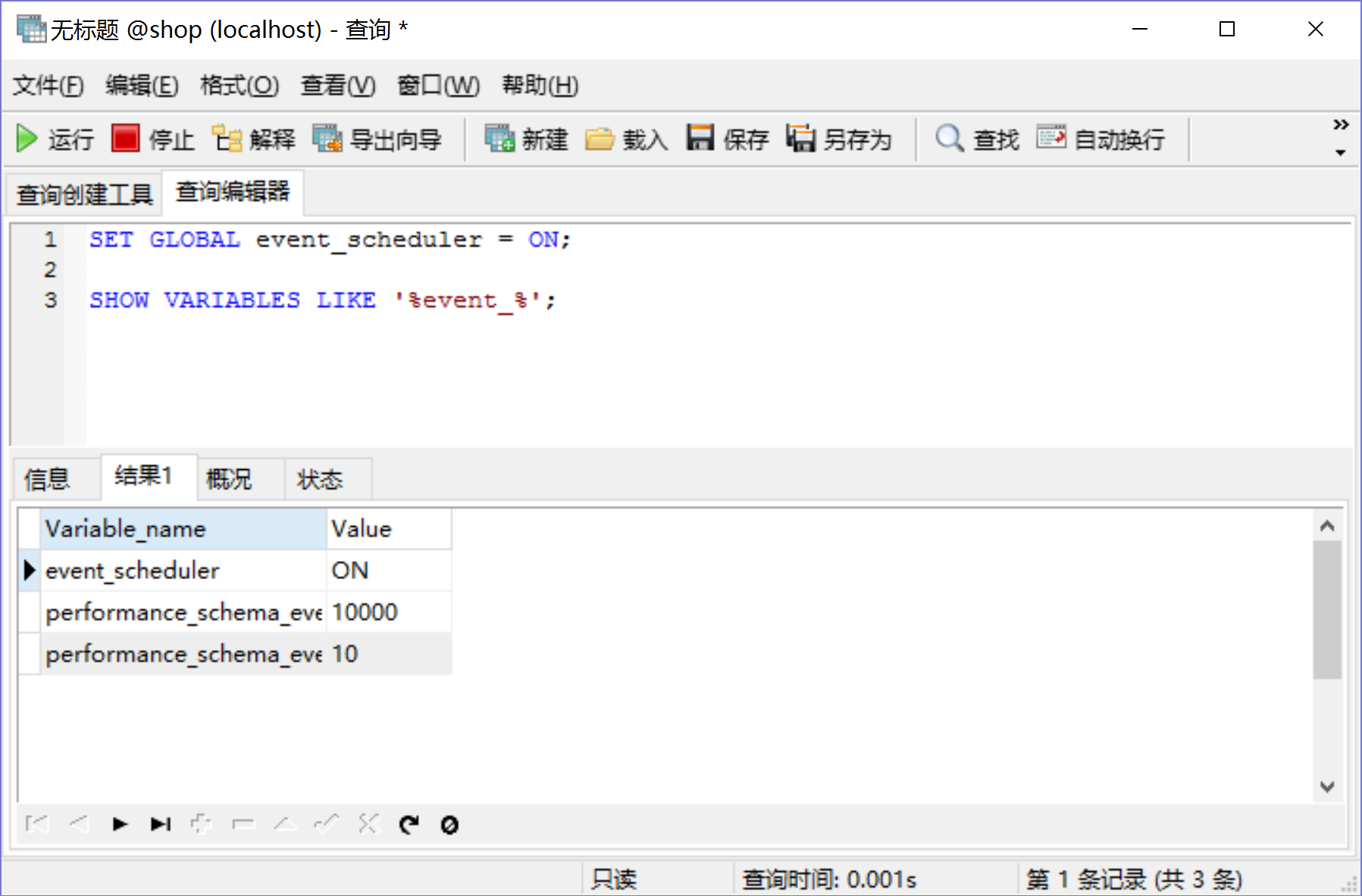Toggle auto word wrap (自动换行)
The height and width of the screenshot is (896, 1362).
click(x=1101, y=139)
